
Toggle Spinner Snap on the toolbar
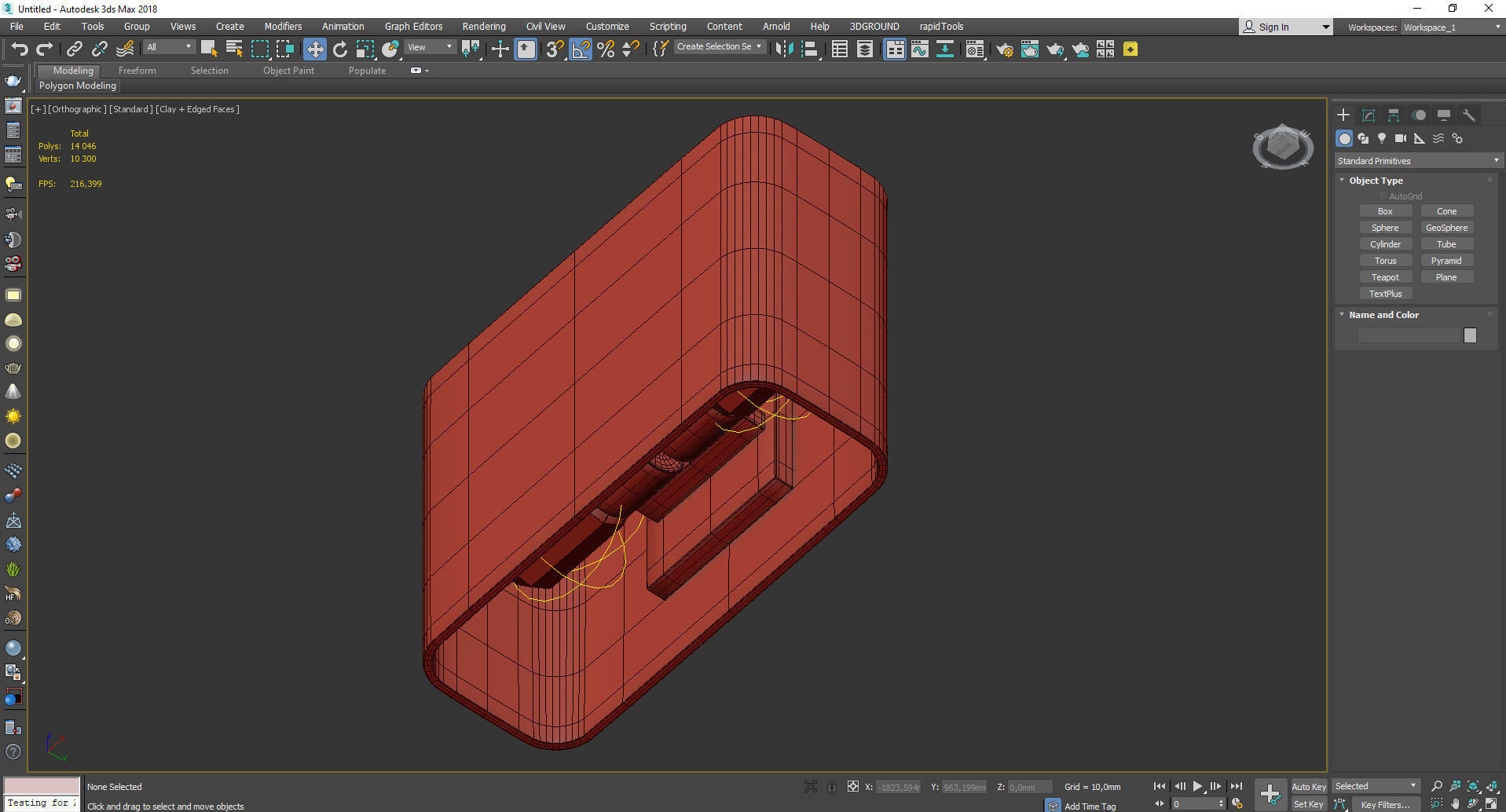(631, 49)
